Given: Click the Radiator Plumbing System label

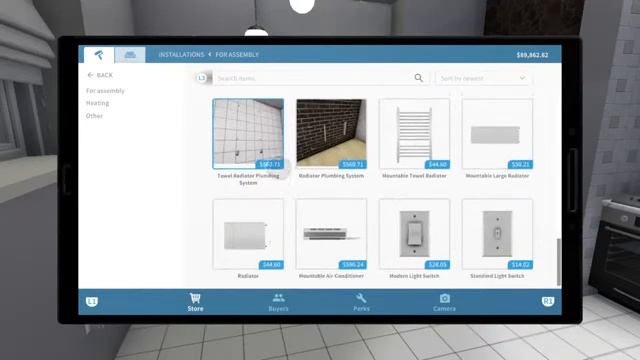Looking at the screenshot, I should coord(331,176).
